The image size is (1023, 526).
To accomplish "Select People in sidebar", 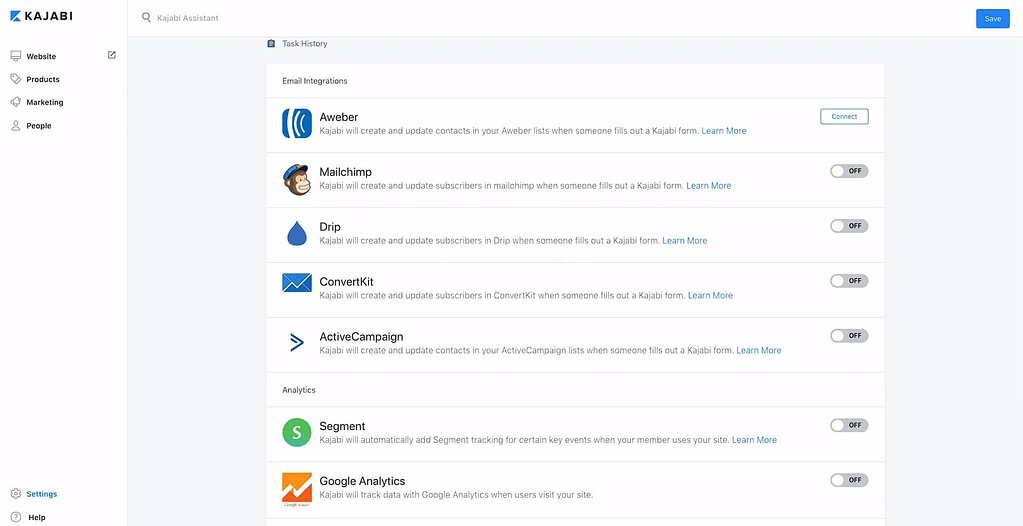I will pos(38,126).
